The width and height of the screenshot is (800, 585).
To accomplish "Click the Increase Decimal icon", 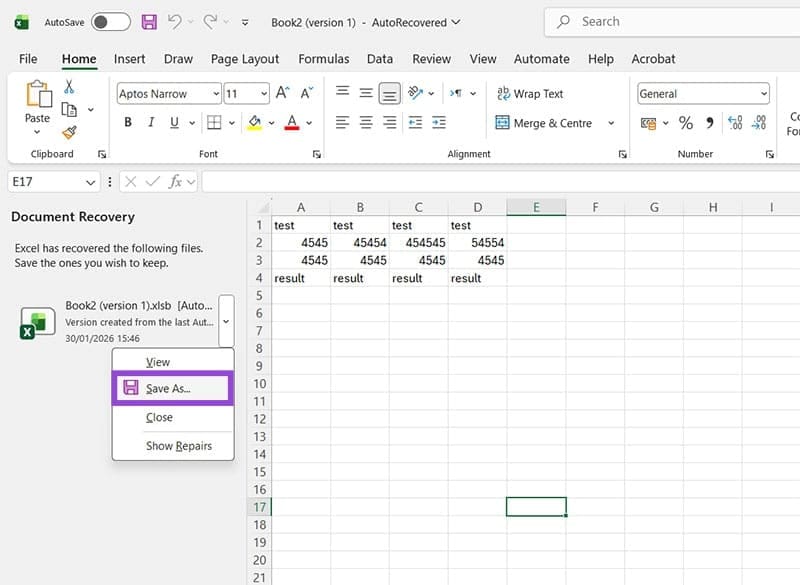I will click(x=735, y=122).
